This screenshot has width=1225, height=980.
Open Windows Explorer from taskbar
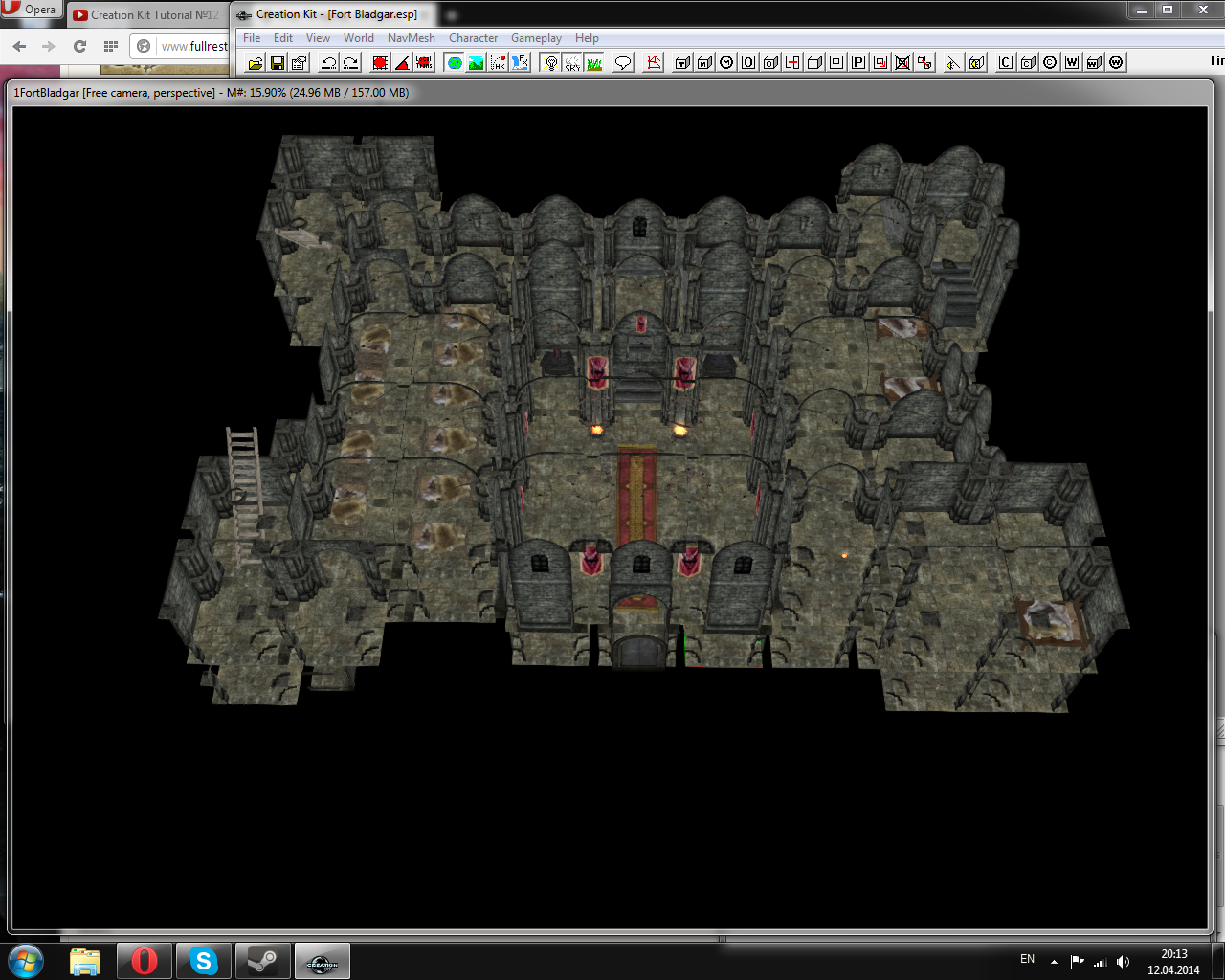tap(85, 961)
